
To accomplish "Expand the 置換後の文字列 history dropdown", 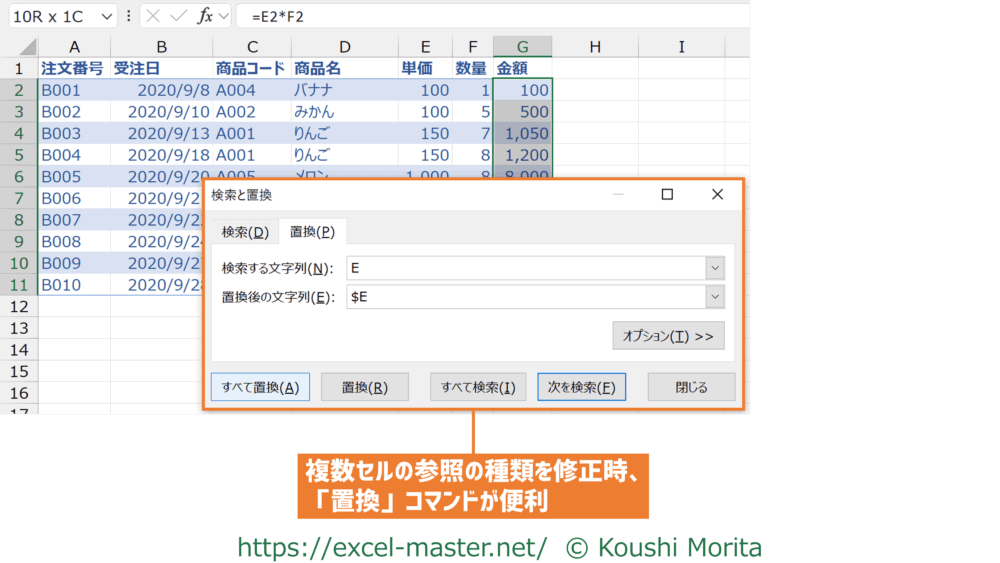I will pos(714,297).
